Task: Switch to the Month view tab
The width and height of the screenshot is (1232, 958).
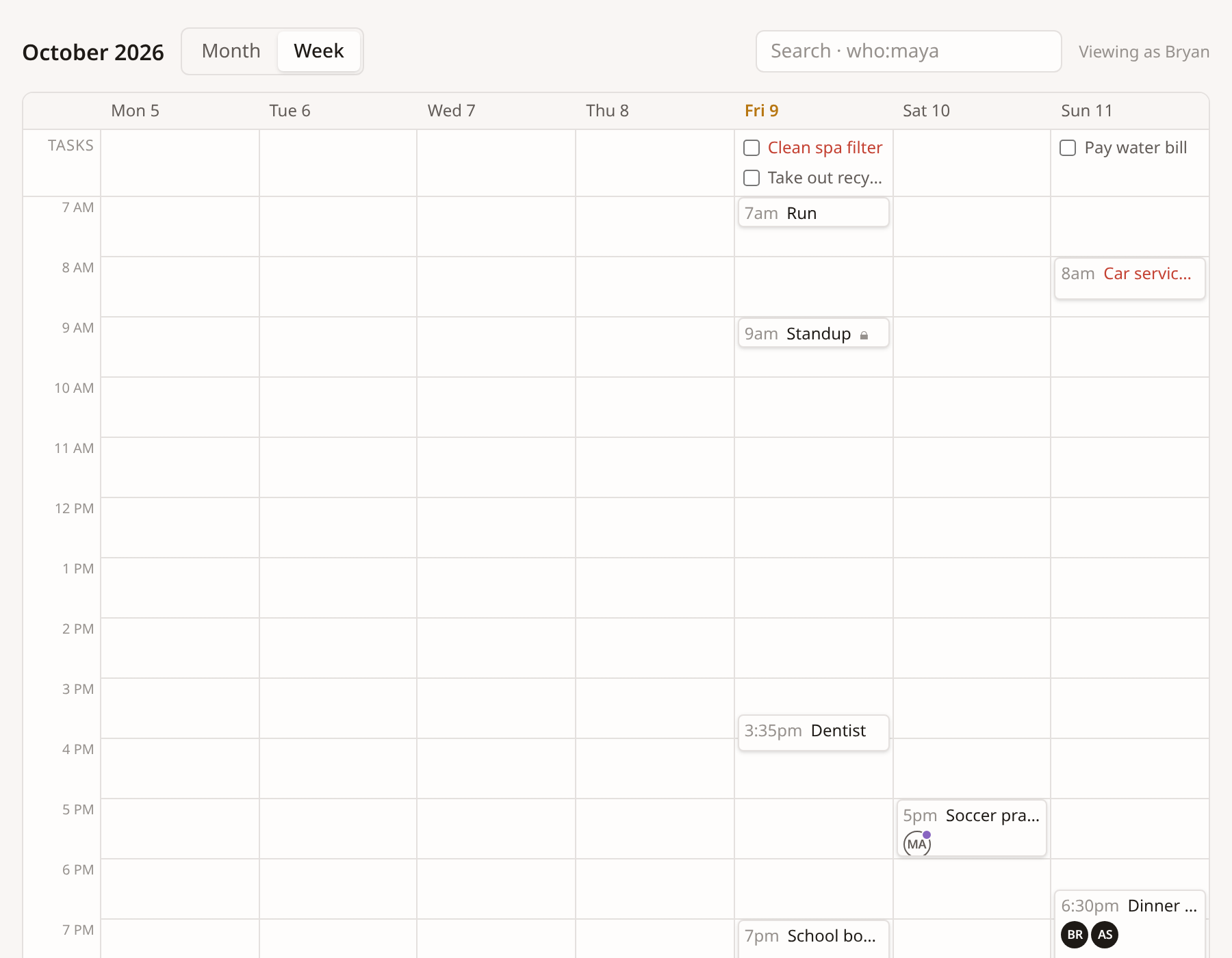Action: tap(231, 51)
